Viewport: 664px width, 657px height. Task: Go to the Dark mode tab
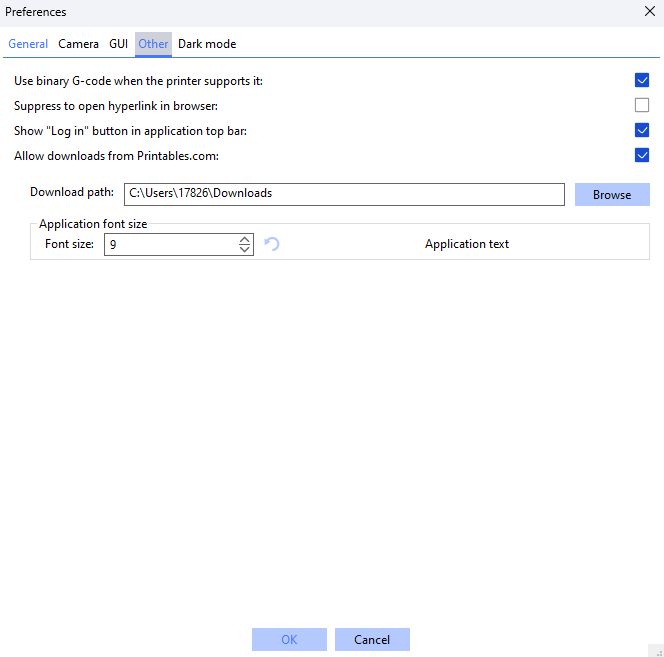click(x=207, y=44)
